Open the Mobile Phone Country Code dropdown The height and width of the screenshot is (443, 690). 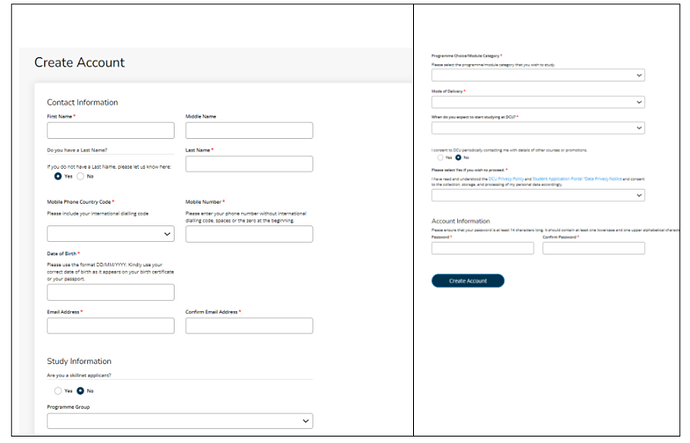click(x=110, y=234)
